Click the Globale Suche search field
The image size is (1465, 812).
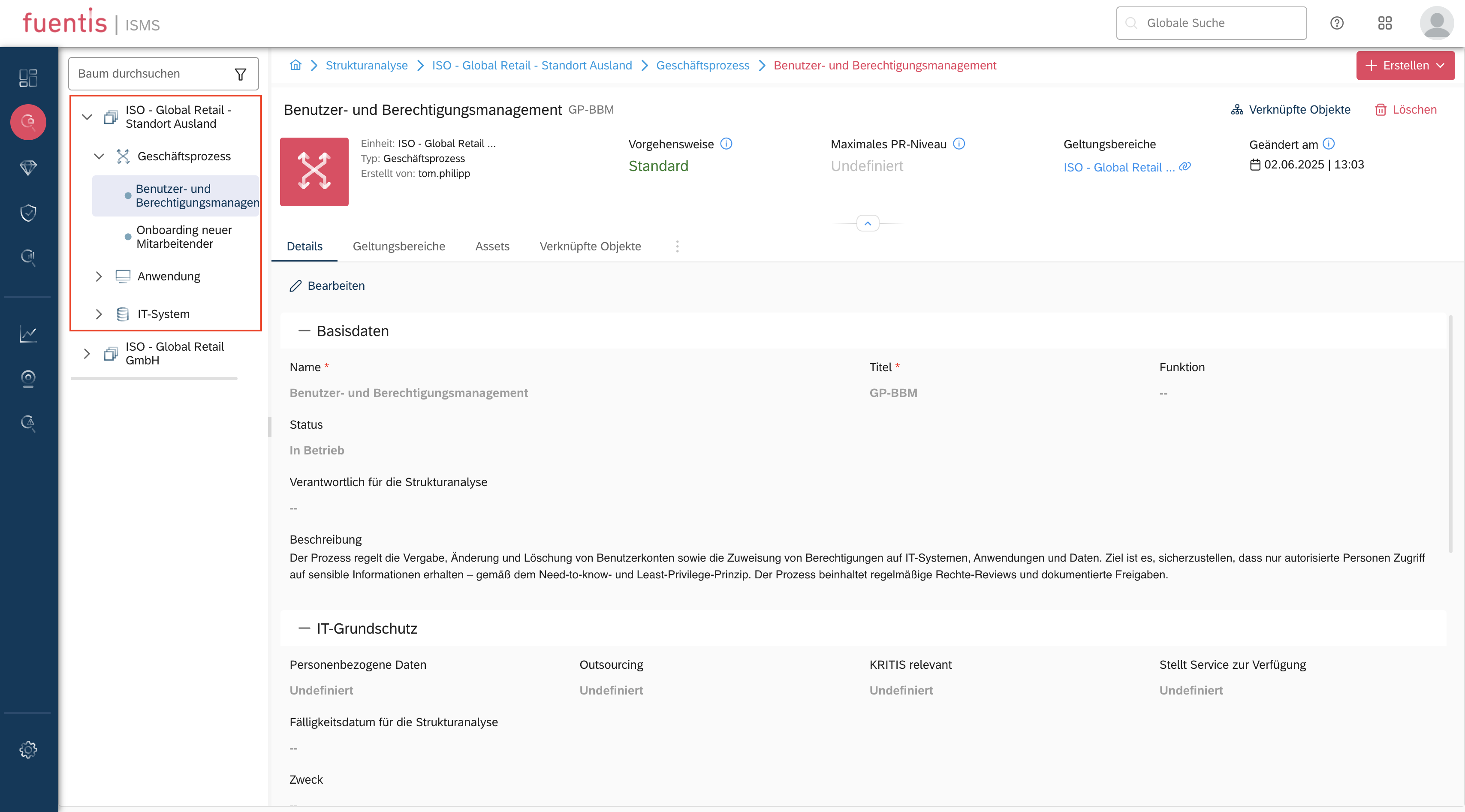tap(1212, 23)
